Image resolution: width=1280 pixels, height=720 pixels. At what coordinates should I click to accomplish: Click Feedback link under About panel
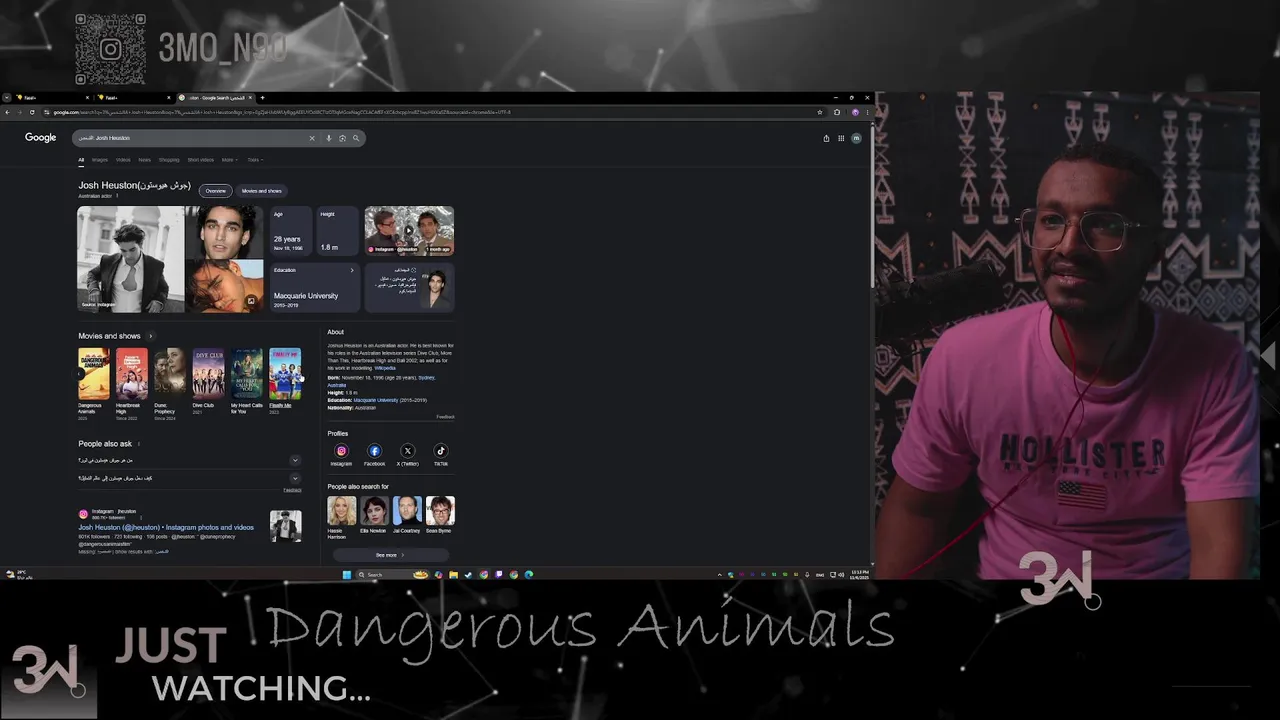[445, 416]
